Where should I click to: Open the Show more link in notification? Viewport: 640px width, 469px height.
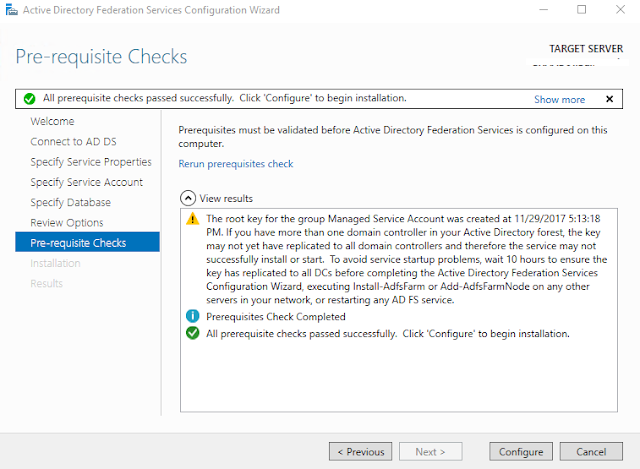(x=559, y=99)
